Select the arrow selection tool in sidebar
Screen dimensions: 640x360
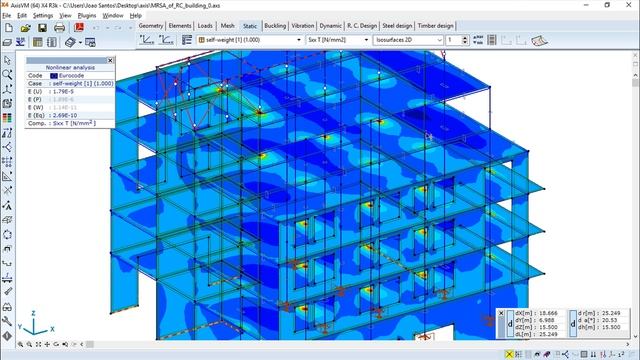click(7, 60)
